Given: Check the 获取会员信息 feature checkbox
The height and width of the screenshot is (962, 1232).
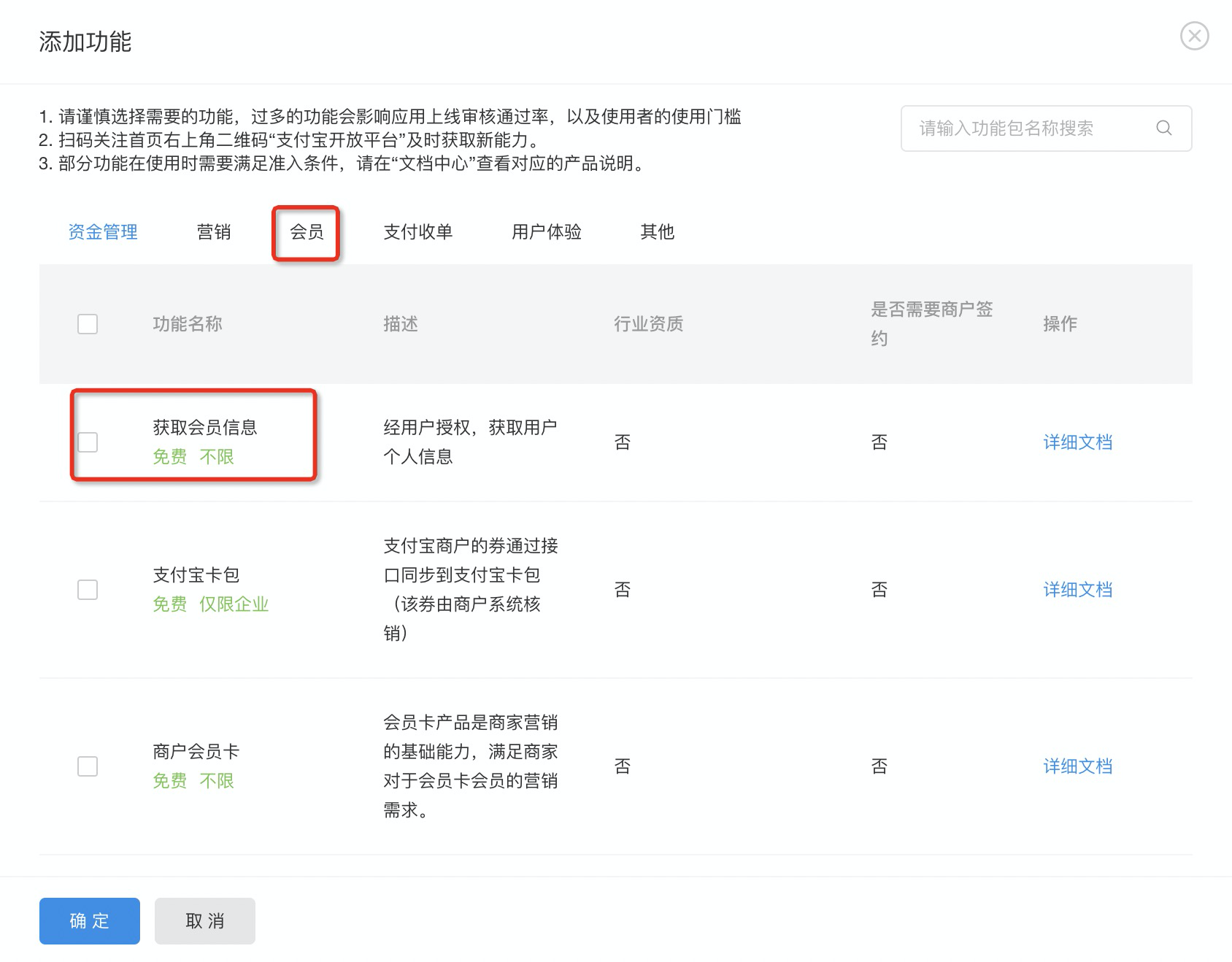Looking at the screenshot, I should click(88, 441).
